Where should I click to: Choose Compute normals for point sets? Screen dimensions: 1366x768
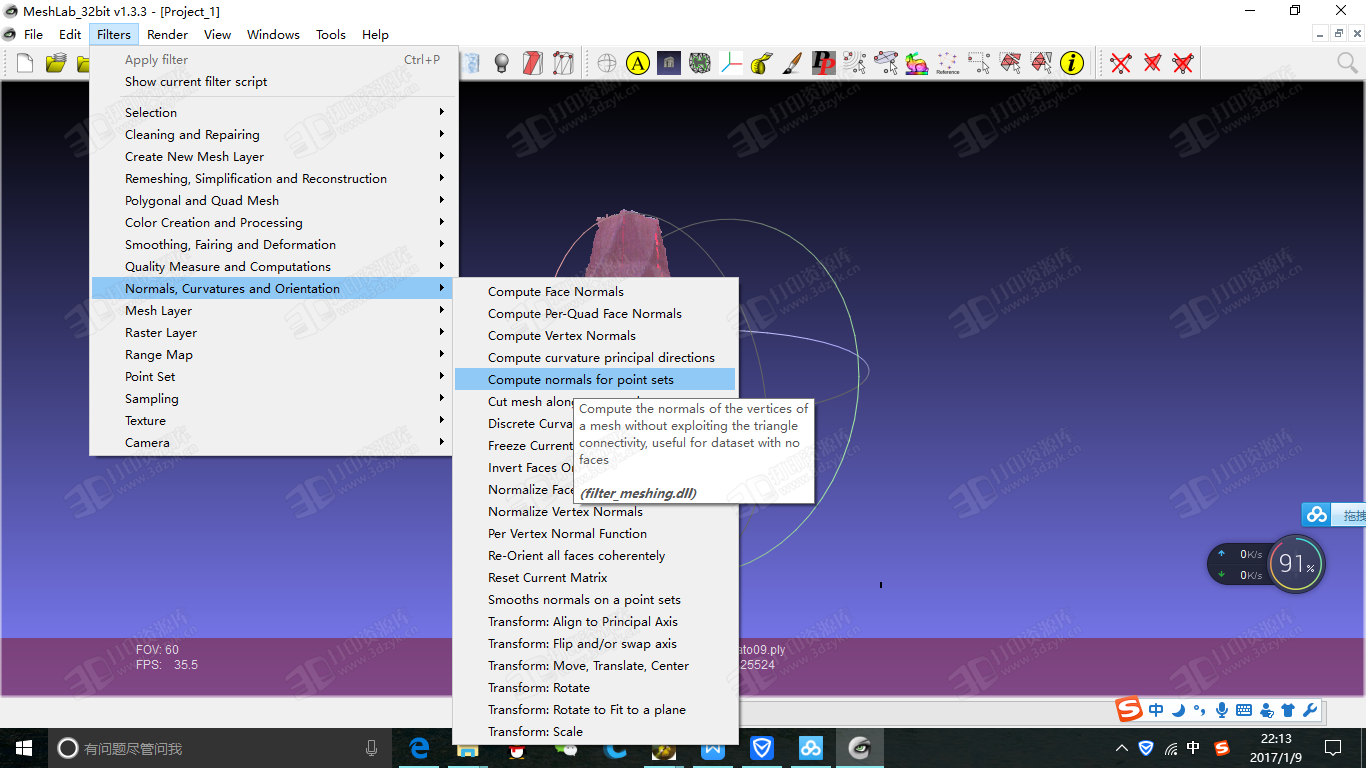tap(595, 380)
